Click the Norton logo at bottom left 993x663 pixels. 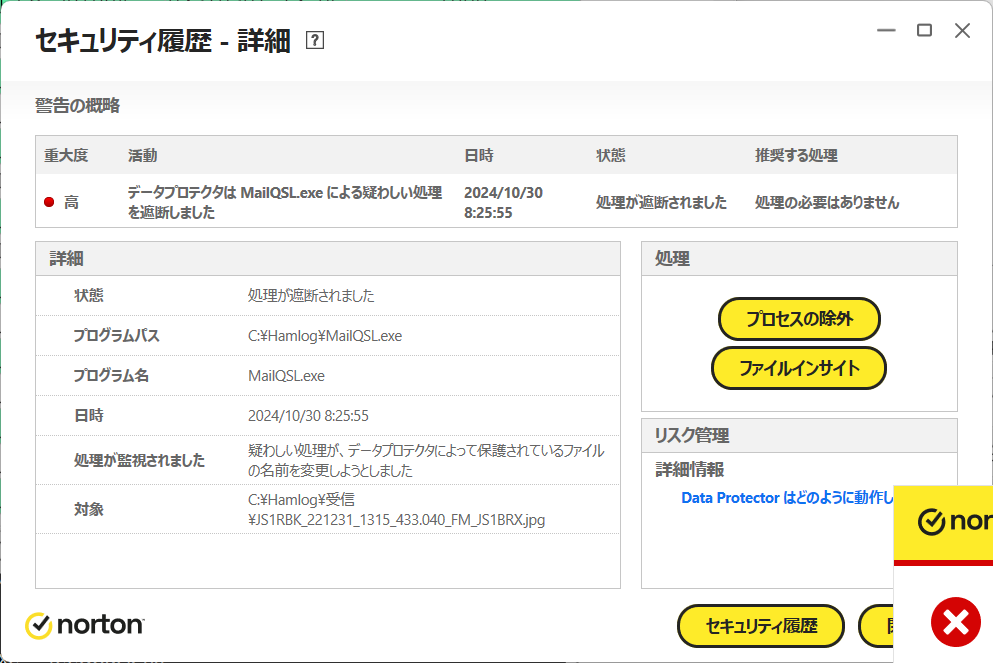85,625
